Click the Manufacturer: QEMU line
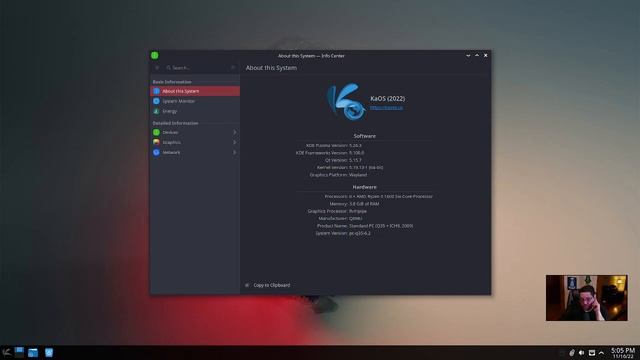 [340, 218]
